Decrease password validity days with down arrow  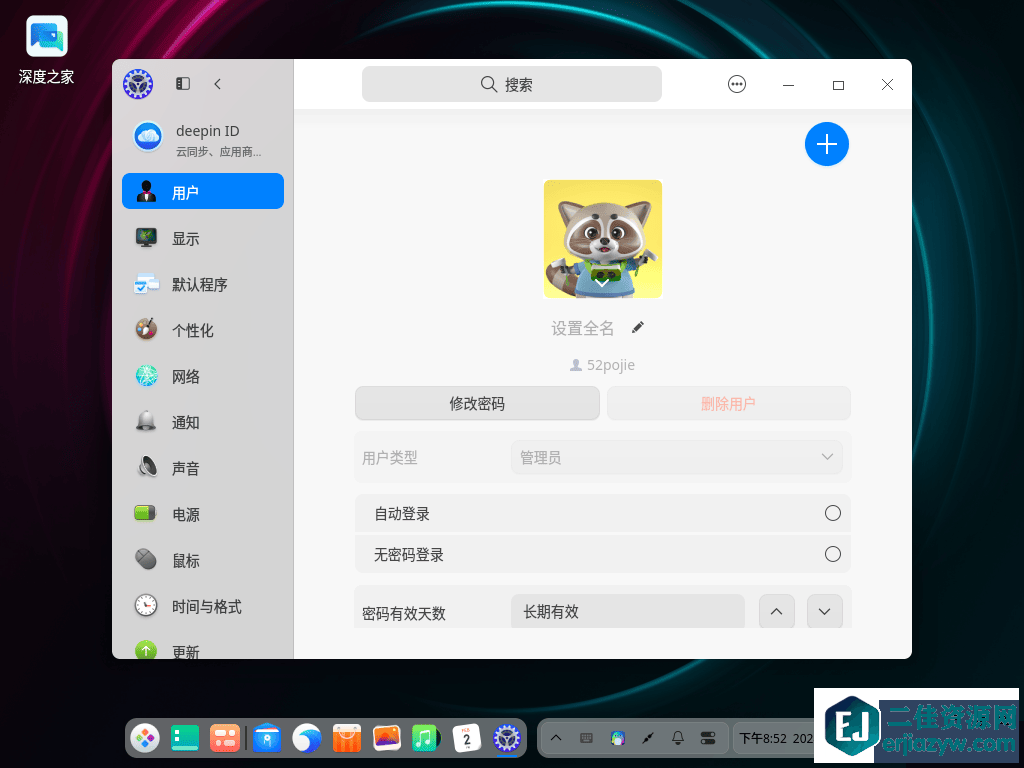click(x=824, y=612)
